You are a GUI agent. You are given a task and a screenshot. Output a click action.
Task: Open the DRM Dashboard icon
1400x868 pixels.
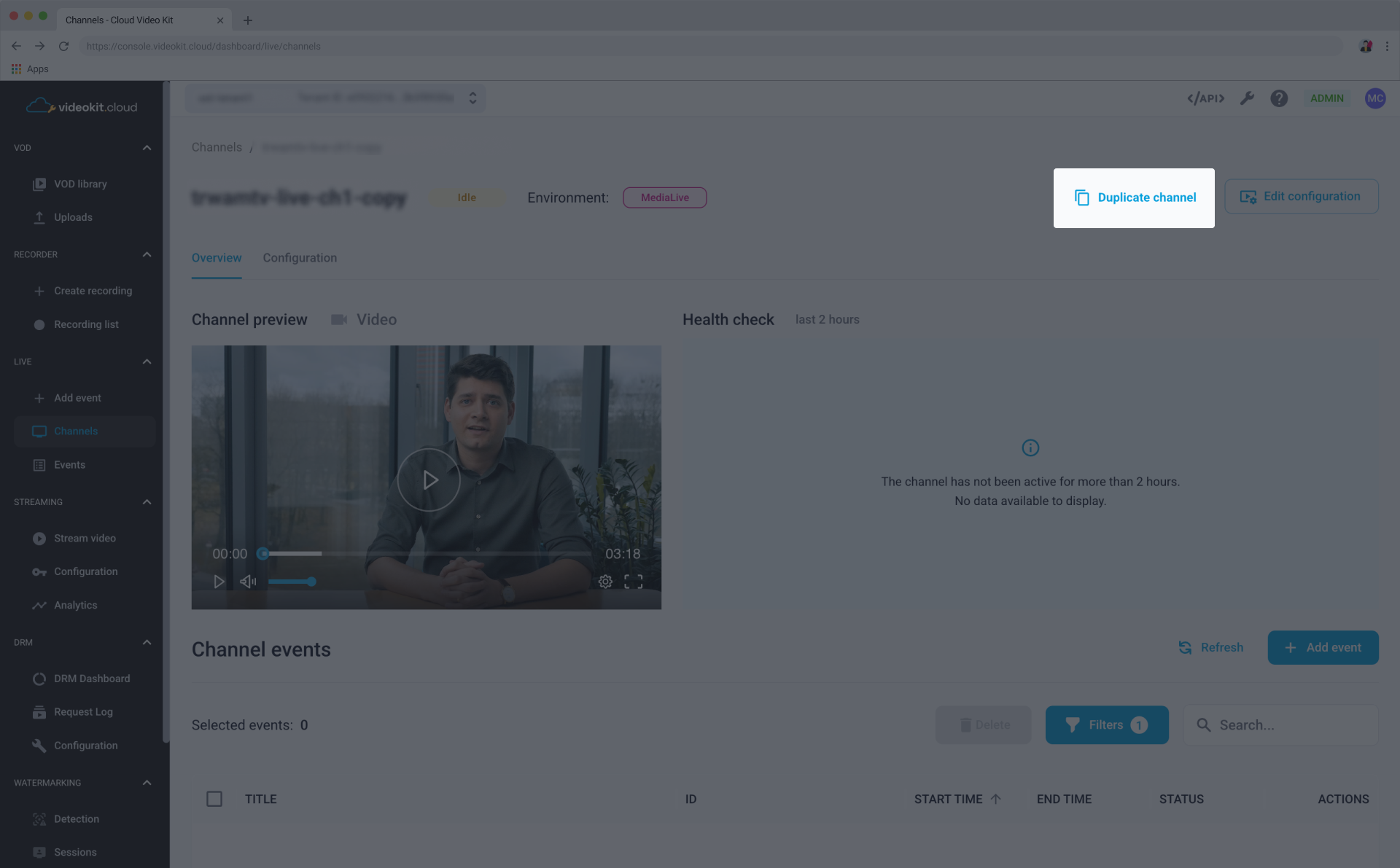tap(40, 678)
